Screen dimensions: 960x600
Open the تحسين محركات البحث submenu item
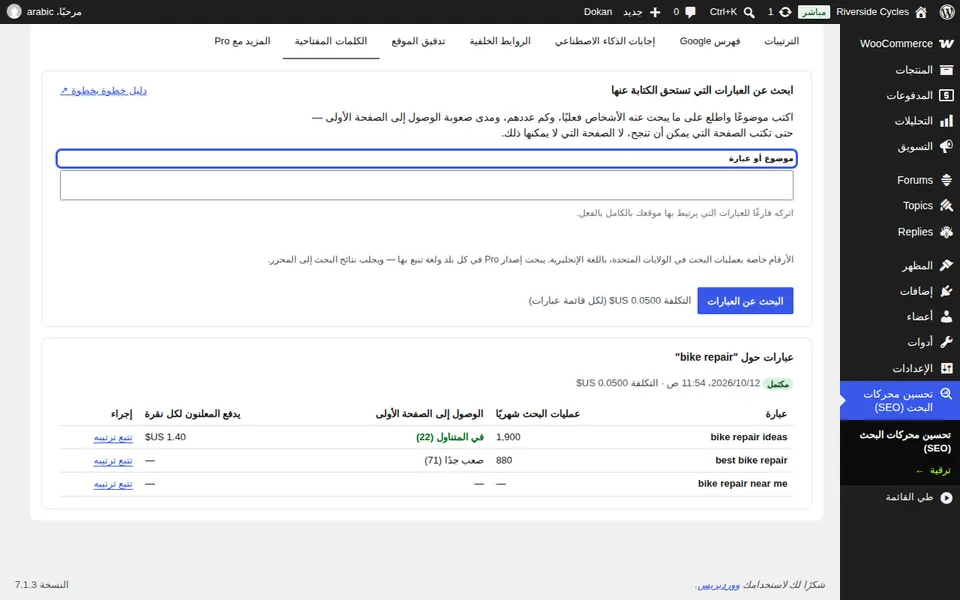[905, 441]
